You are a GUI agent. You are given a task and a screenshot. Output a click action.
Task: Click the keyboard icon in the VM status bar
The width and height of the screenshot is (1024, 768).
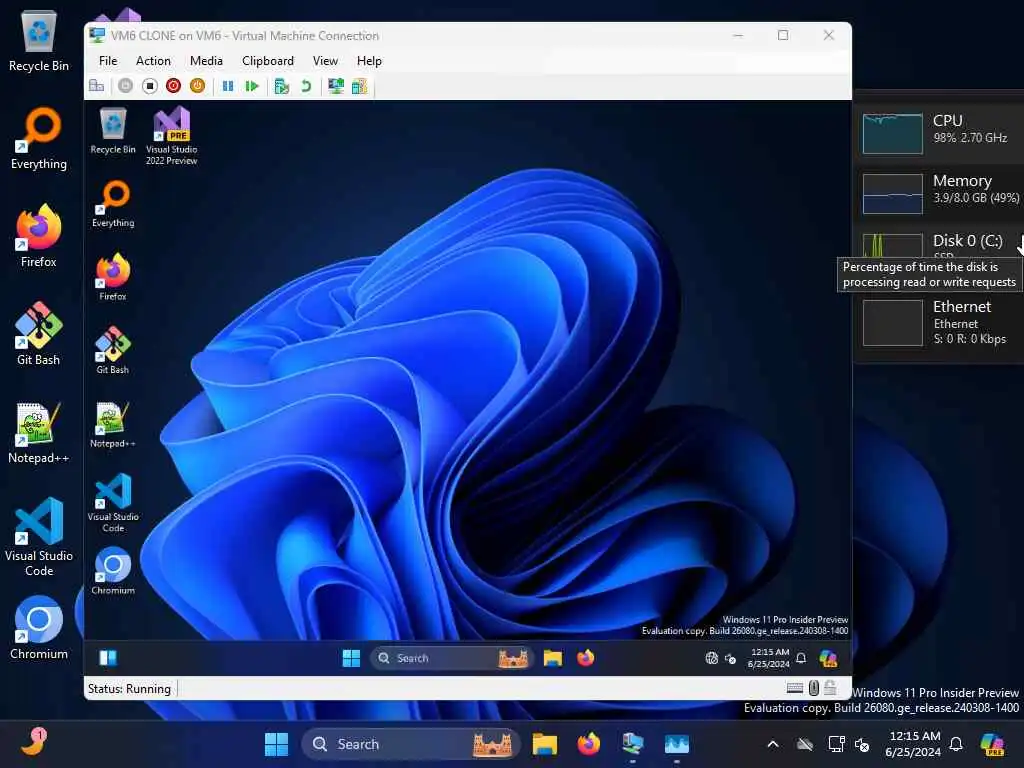point(795,688)
